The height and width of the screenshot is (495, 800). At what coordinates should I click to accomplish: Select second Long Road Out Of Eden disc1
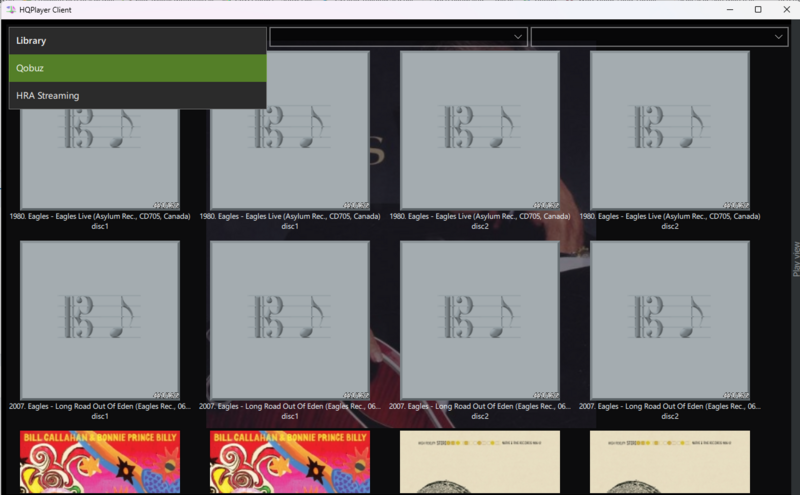[289, 320]
